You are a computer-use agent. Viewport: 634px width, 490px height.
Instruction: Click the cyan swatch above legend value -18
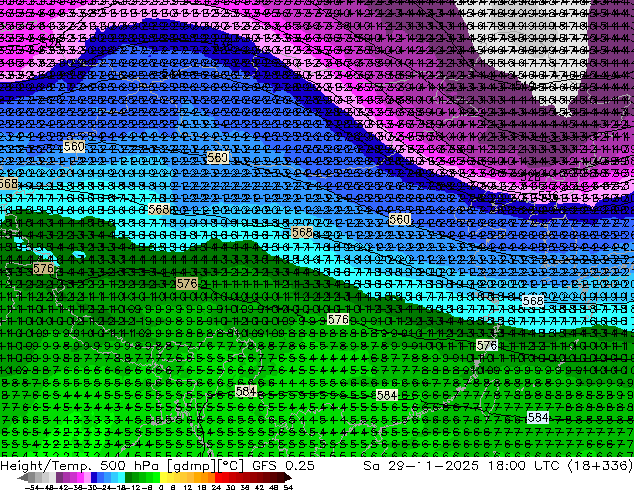[121, 478]
